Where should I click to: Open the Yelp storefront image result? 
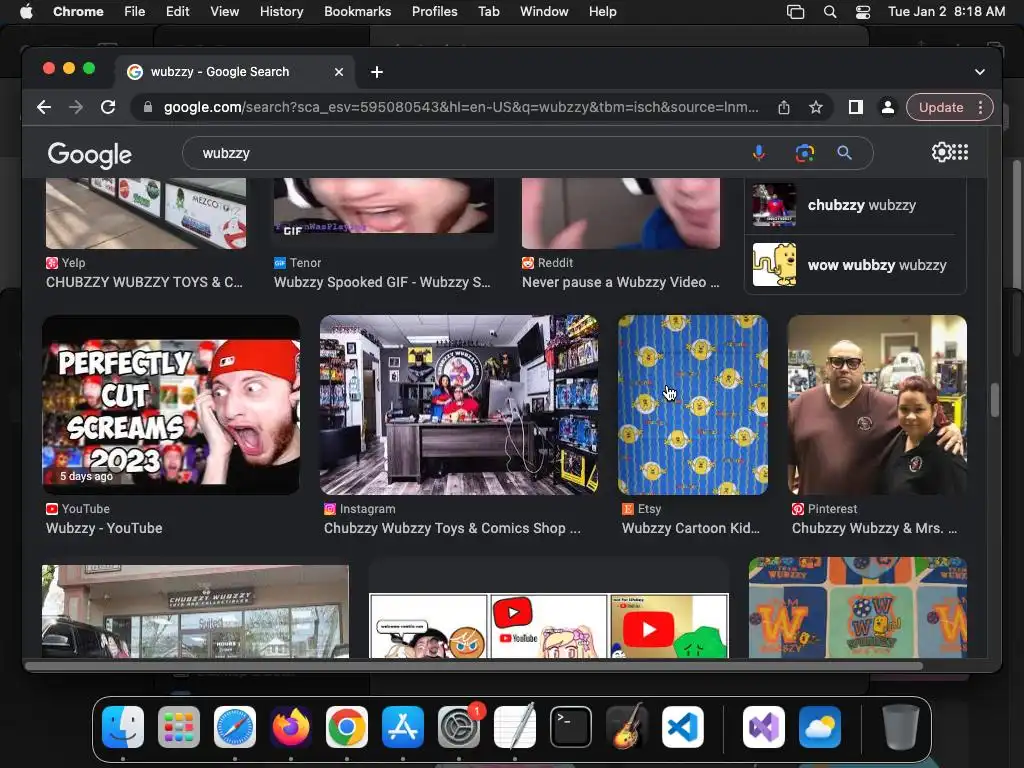click(x=146, y=214)
